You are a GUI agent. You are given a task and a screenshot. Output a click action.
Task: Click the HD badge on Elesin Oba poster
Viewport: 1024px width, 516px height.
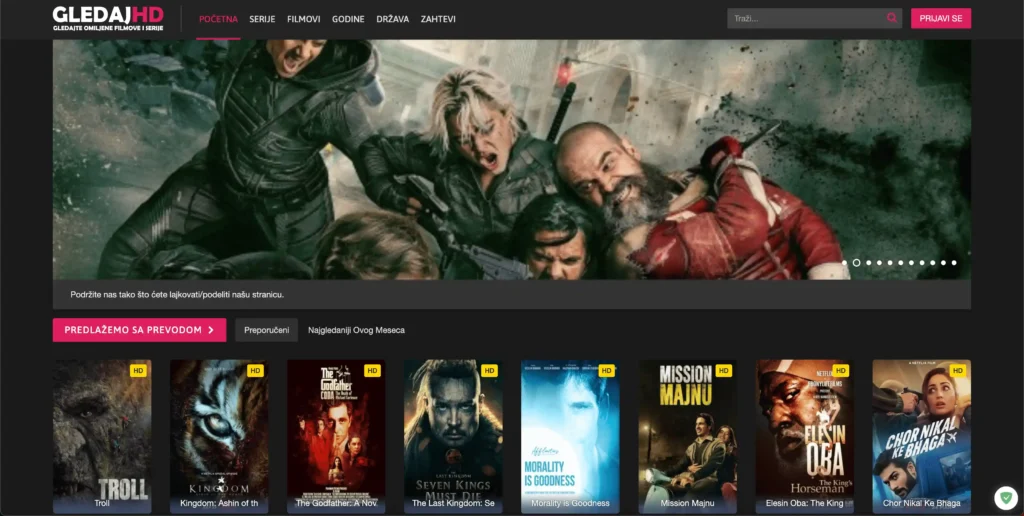click(840, 370)
